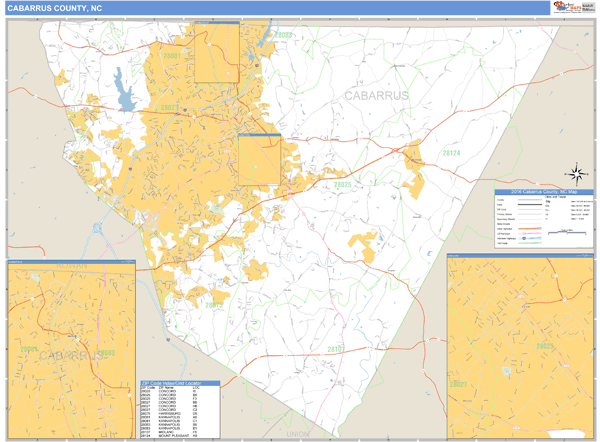The width and height of the screenshot is (600, 442).
Task: Click the center inset outline square on map
Action: 259,160
